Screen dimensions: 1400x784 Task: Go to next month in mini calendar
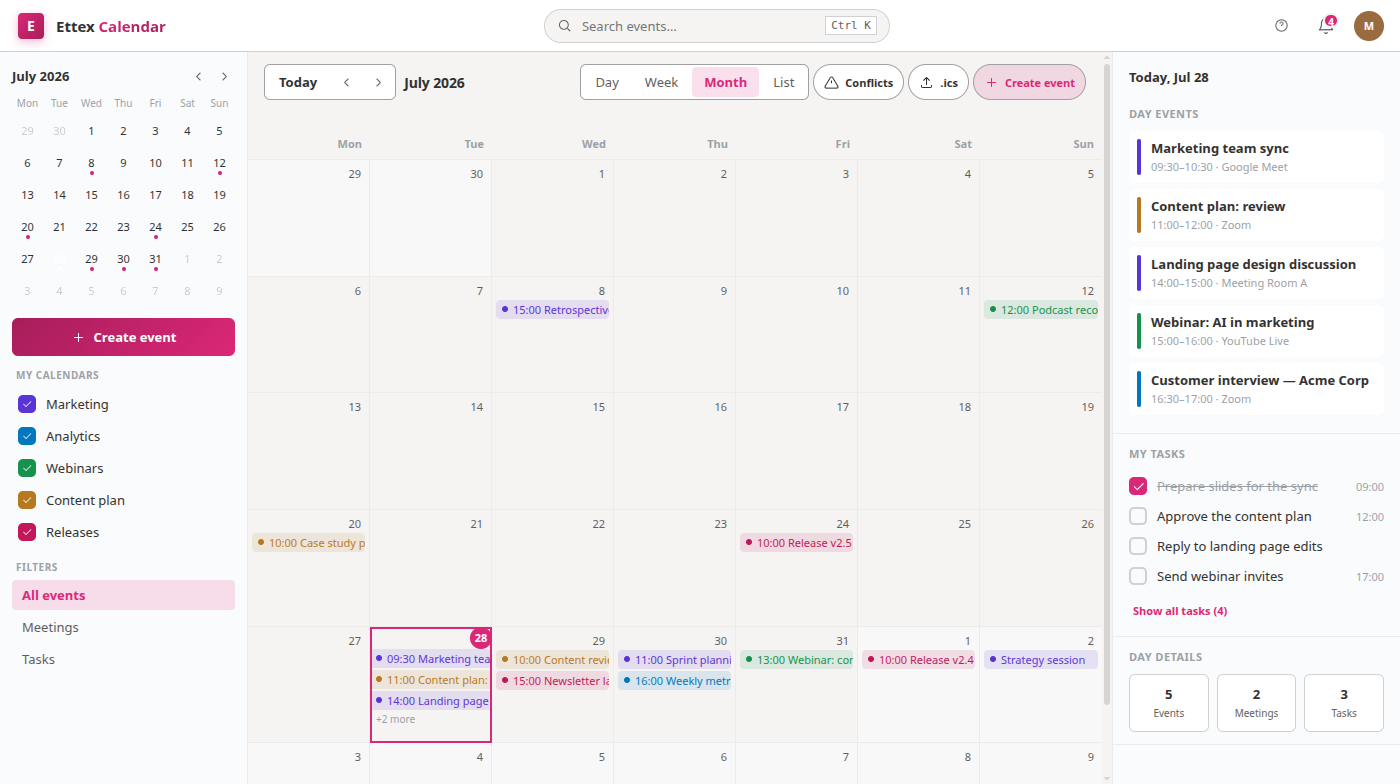[224, 76]
